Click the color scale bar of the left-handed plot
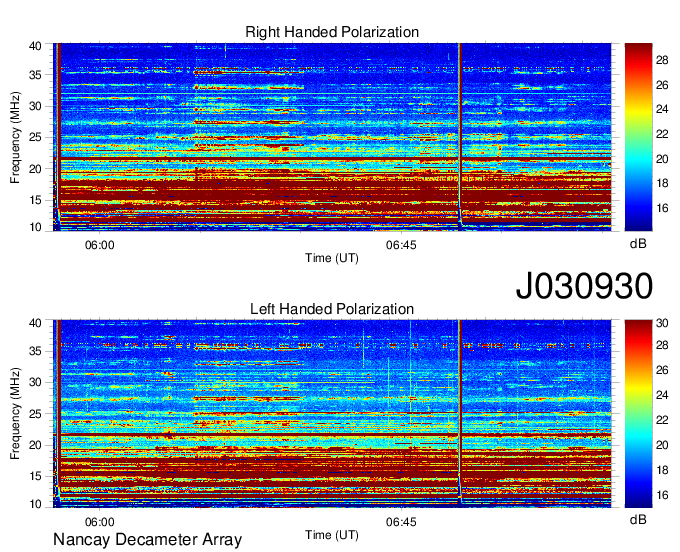 [x=638, y=414]
